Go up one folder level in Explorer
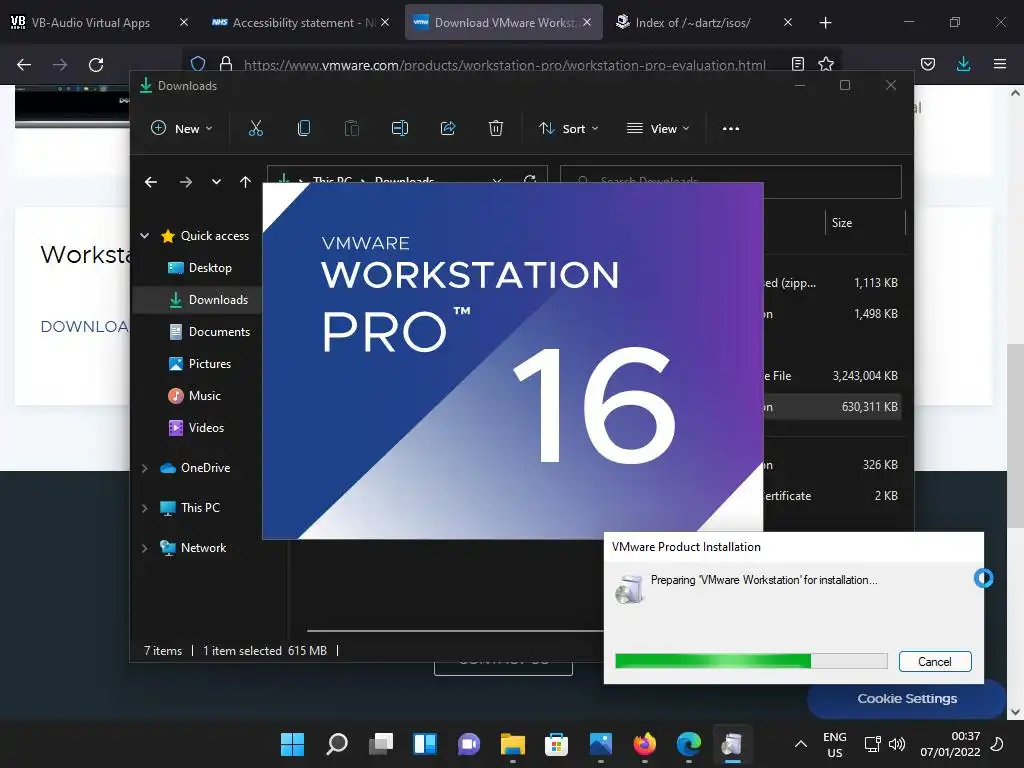This screenshot has height=768, width=1024. [x=245, y=182]
